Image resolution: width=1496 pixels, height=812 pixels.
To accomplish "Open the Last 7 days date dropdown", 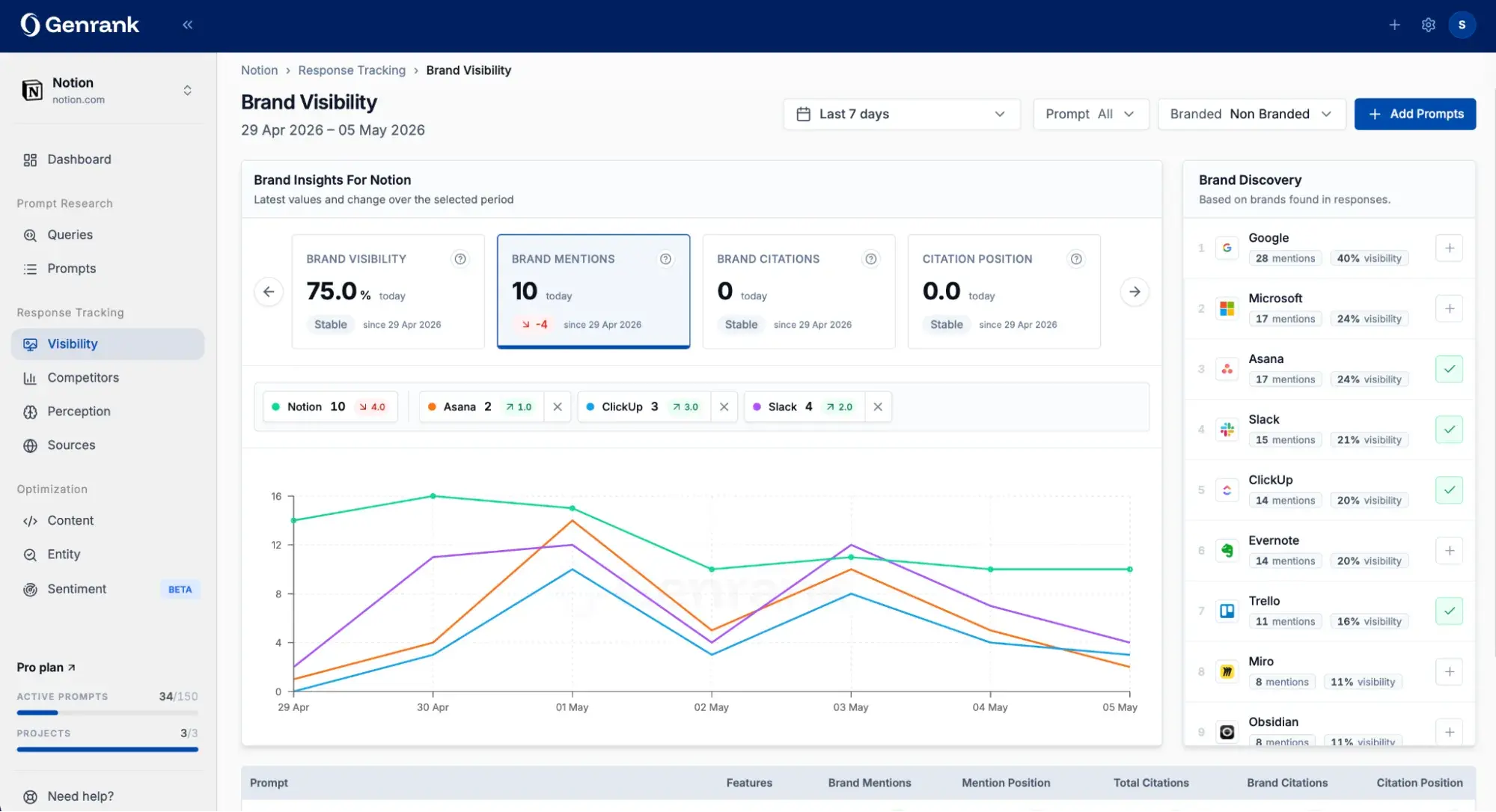I will click(x=902, y=115).
